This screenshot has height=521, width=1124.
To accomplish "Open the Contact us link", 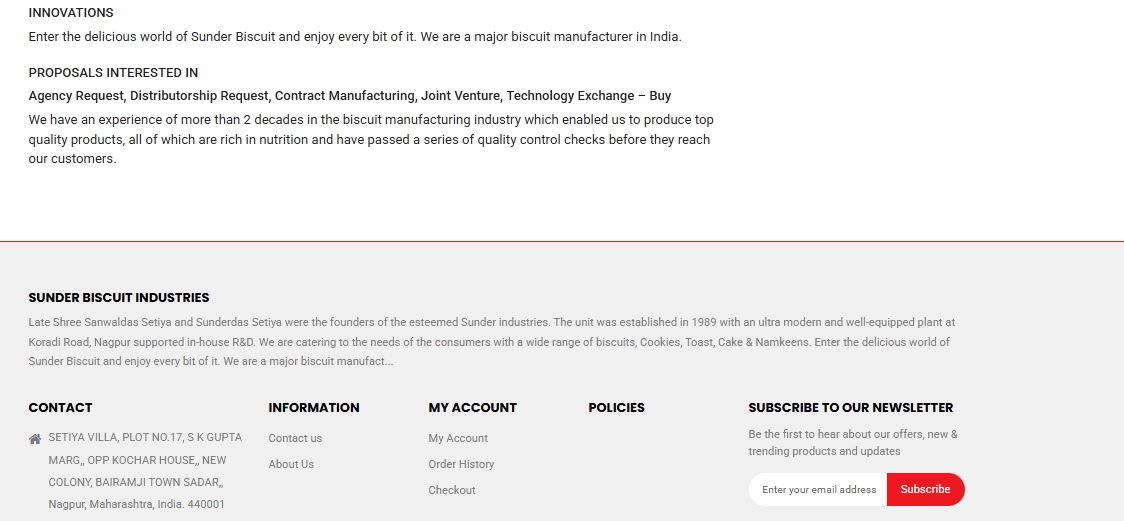I will (x=295, y=438).
